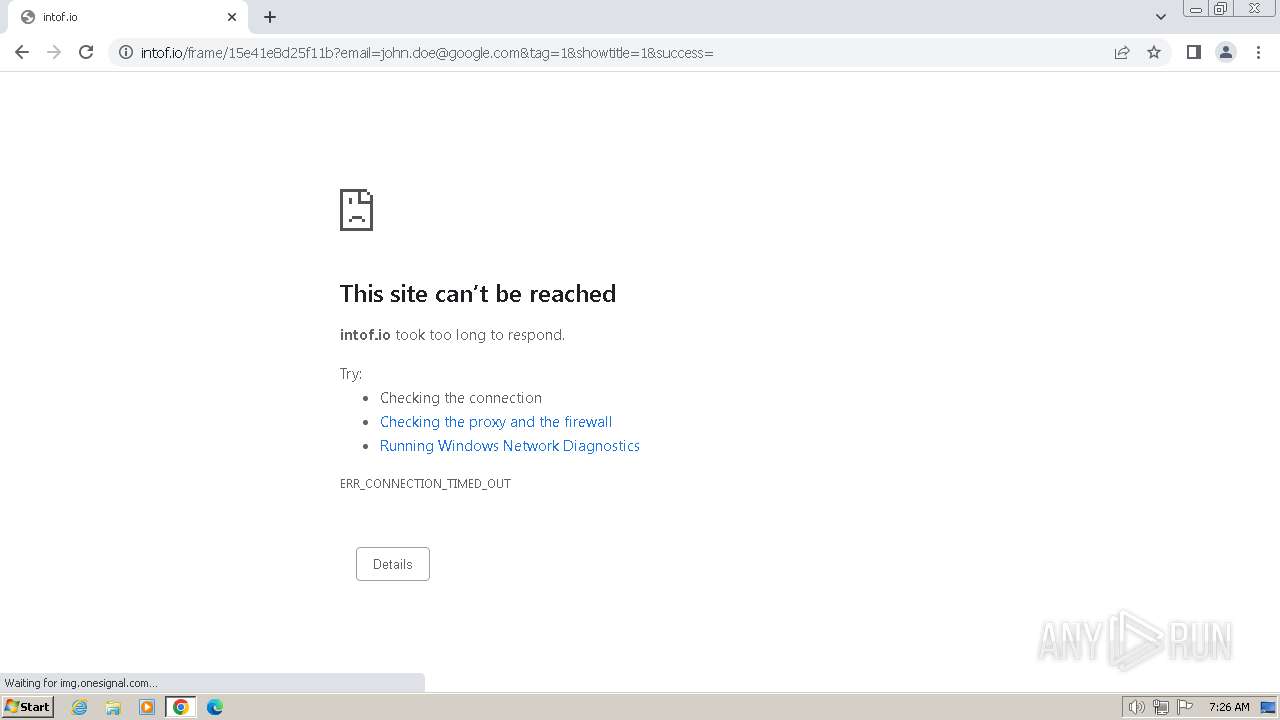Bookmark this tab with star icon
Image resolution: width=1280 pixels, height=720 pixels.
[x=1154, y=52]
